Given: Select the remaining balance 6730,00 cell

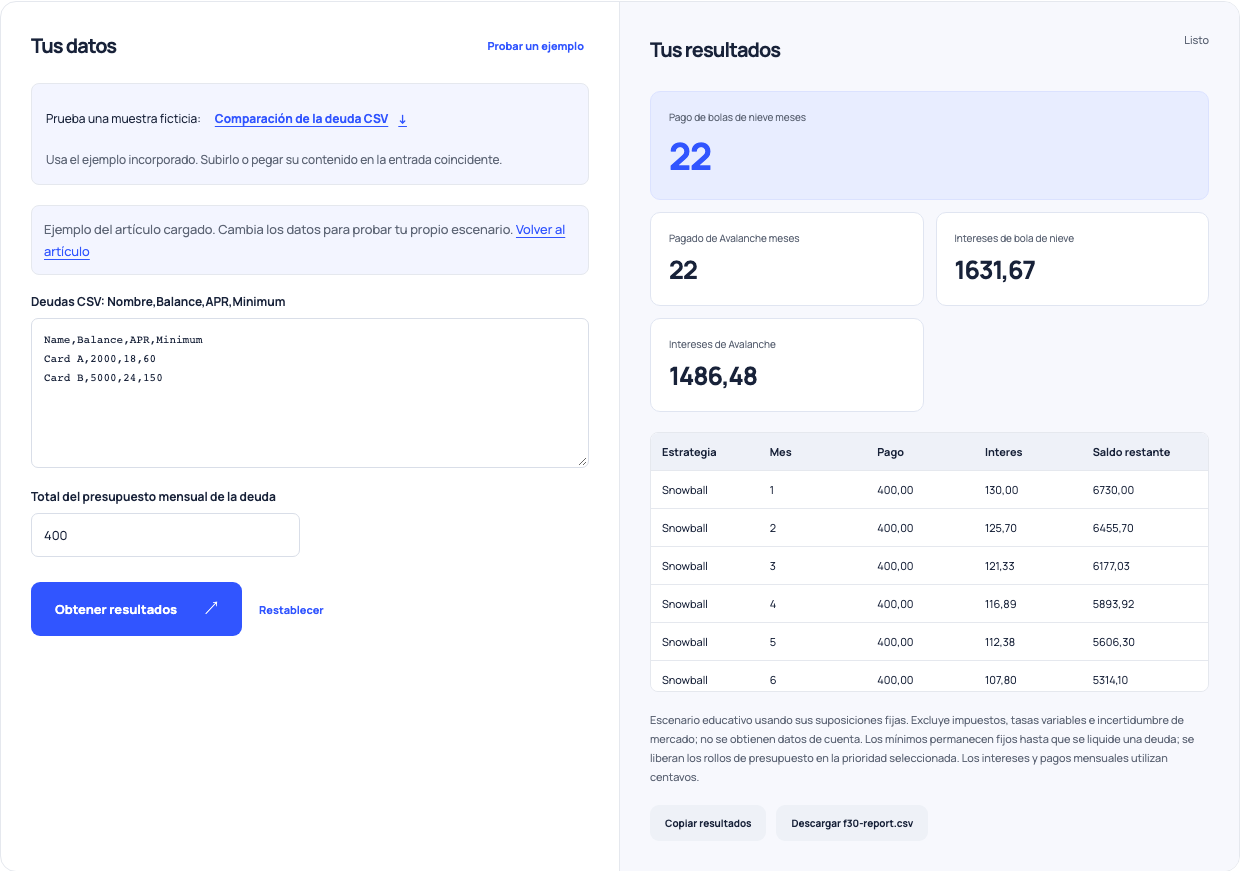Looking at the screenshot, I should tap(1113, 490).
